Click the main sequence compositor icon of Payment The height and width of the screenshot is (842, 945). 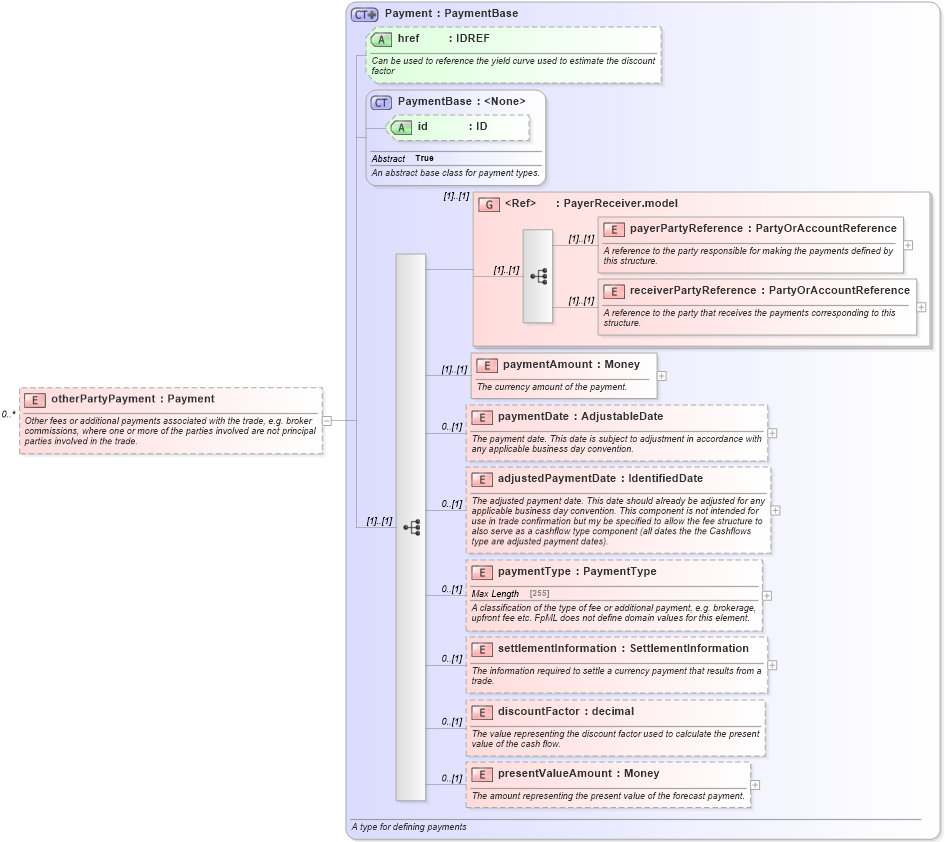pyautogui.click(x=412, y=527)
